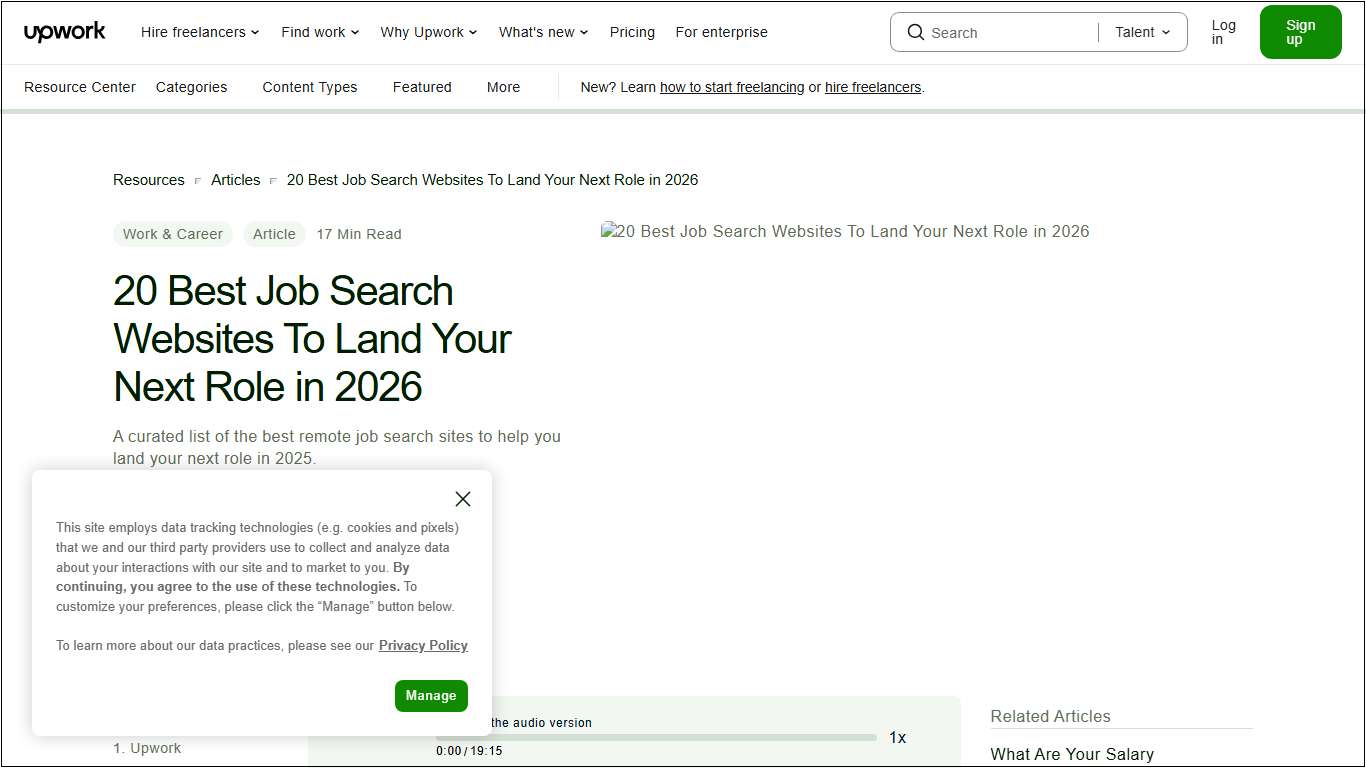This screenshot has height=768, width=1366.
Task: Click the search magnifier icon
Action: click(915, 32)
